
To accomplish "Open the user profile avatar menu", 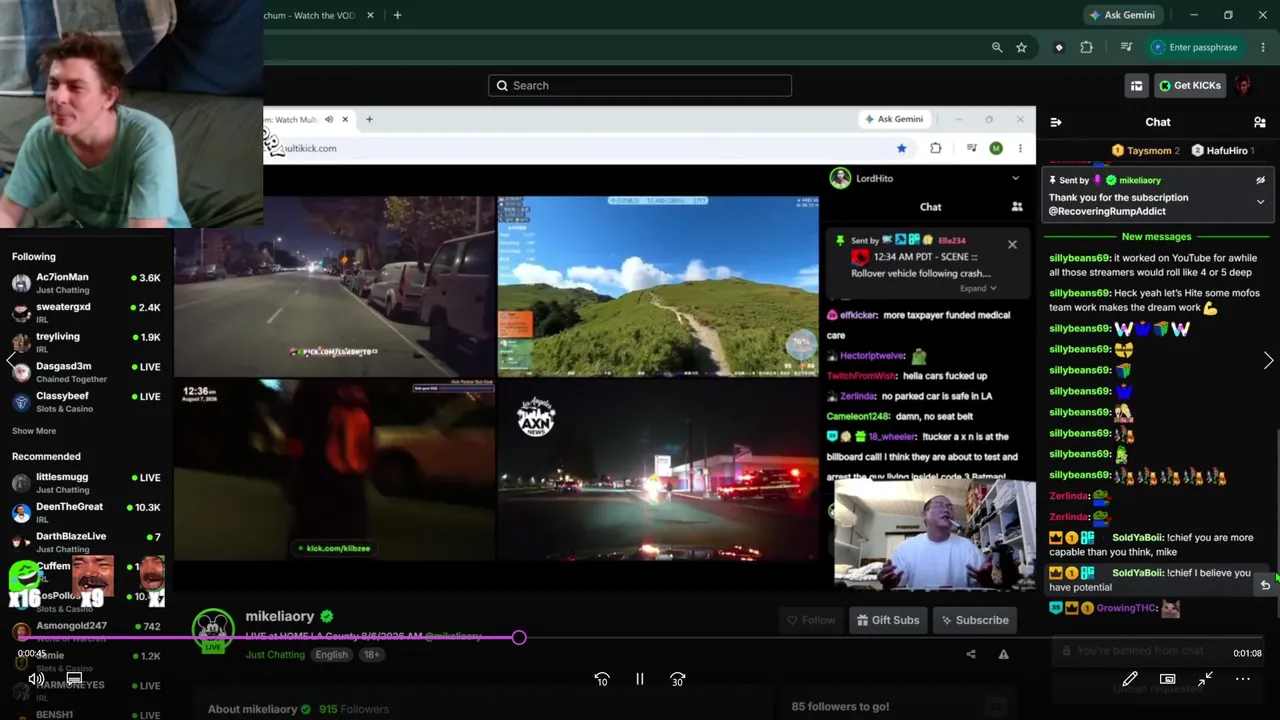I will tap(1244, 85).
